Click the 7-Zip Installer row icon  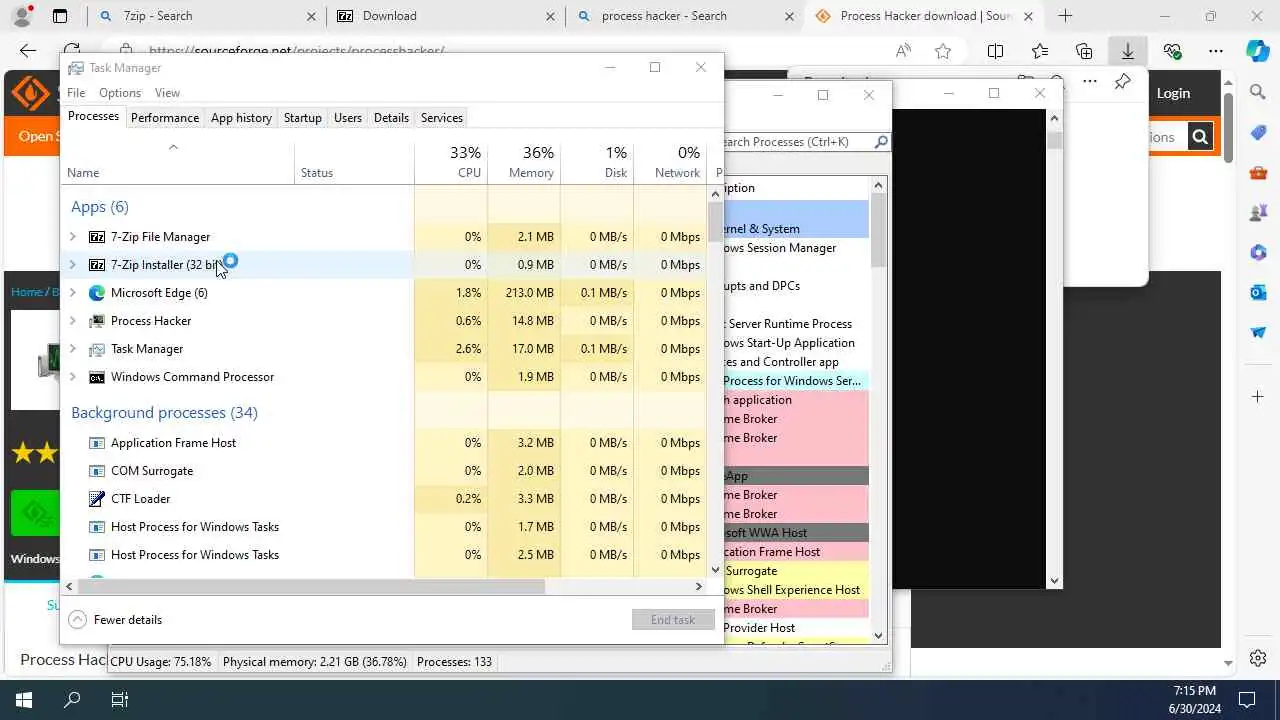[x=97, y=265]
